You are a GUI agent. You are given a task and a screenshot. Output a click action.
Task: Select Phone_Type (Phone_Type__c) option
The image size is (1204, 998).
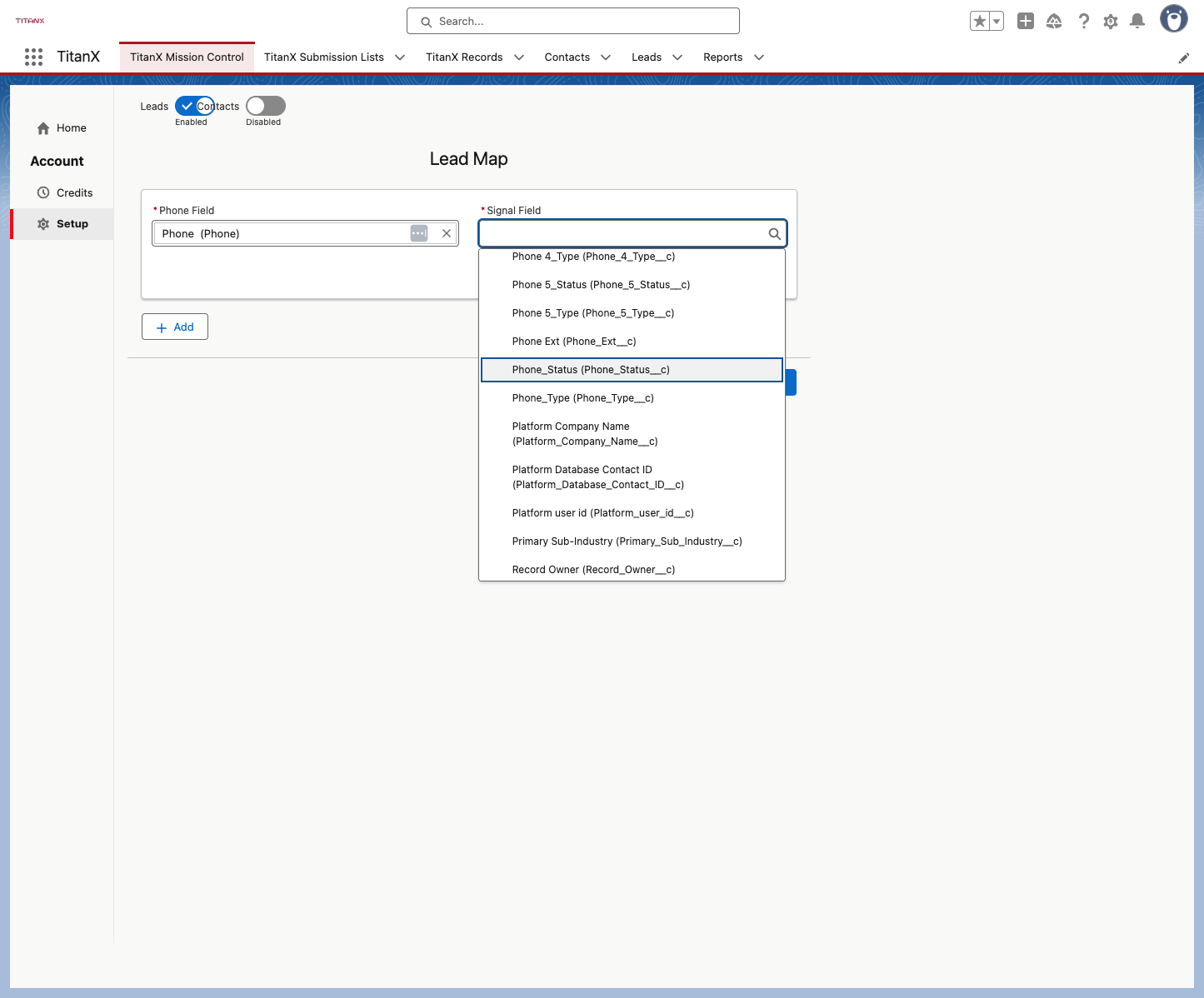(632, 398)
